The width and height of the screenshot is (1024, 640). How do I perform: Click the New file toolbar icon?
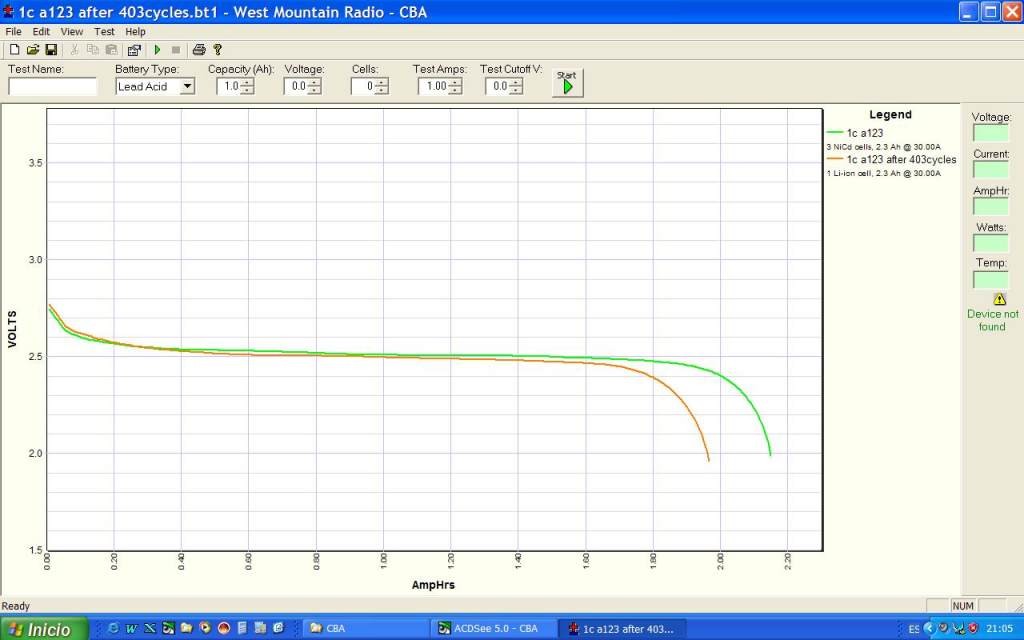click(14, 49)
